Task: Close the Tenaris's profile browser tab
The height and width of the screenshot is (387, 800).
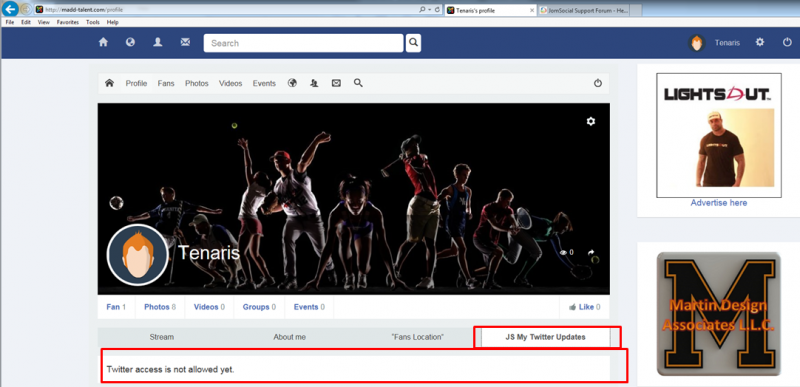Action: pyautogui.click(x=532, y=10)
